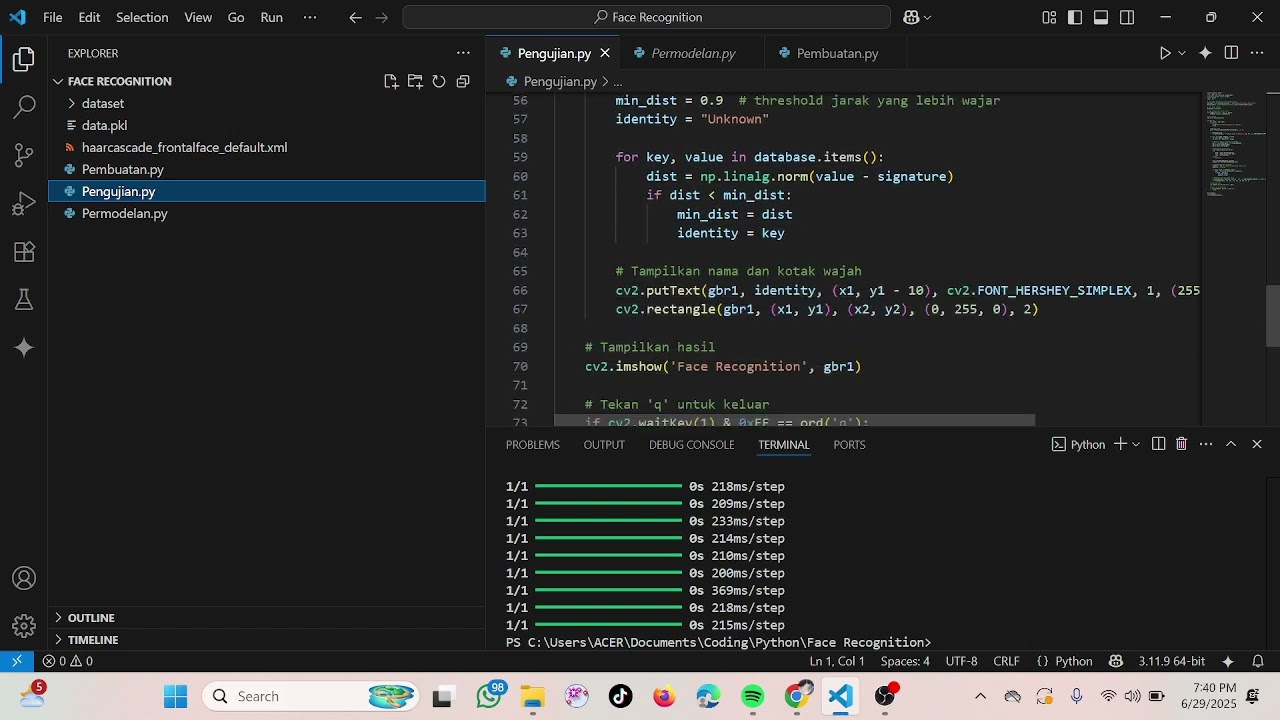1280x720 pixels.
Task: Toggle the primary side bar visibility
Action: (x=1075, y=17)
